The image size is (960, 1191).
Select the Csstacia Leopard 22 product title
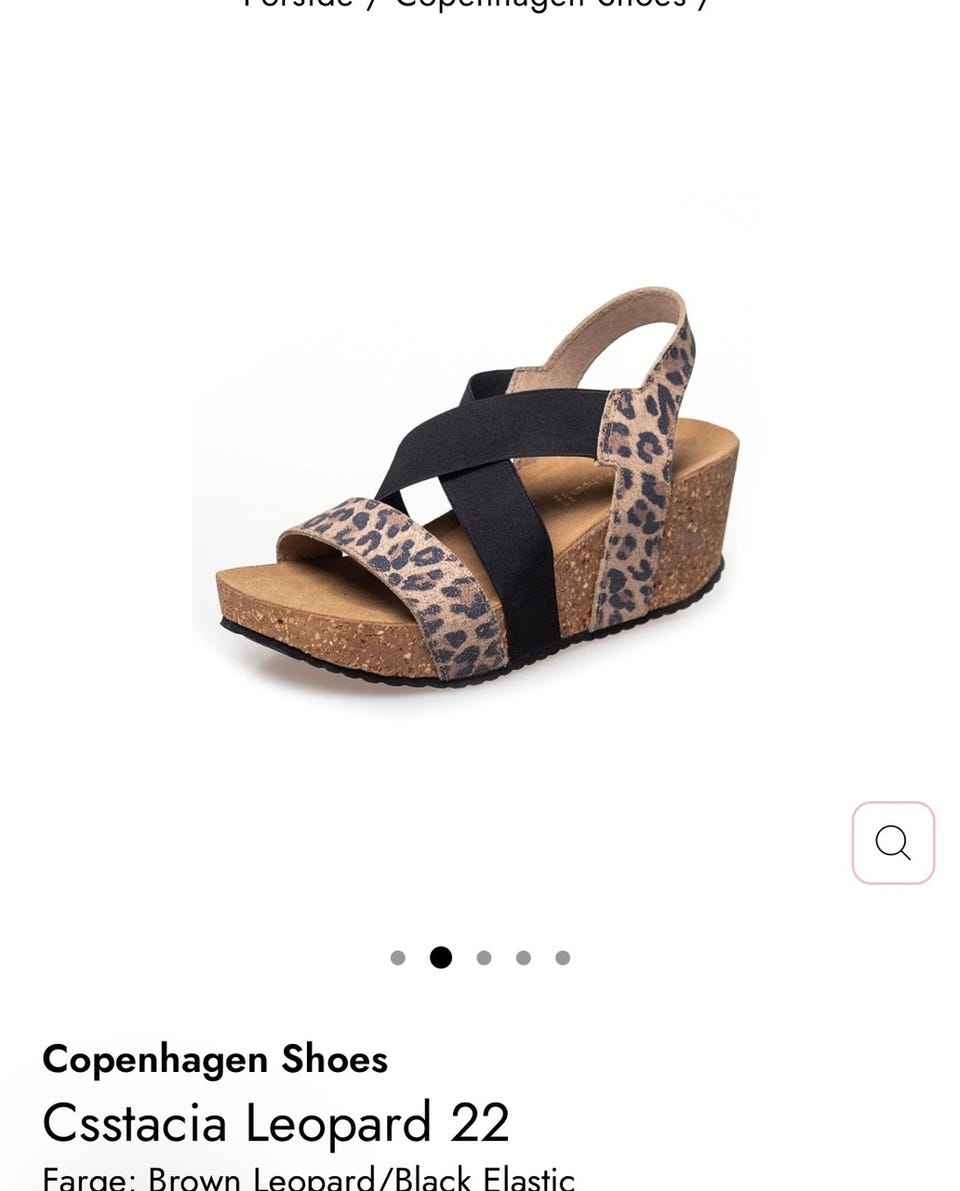(276, 1122)
